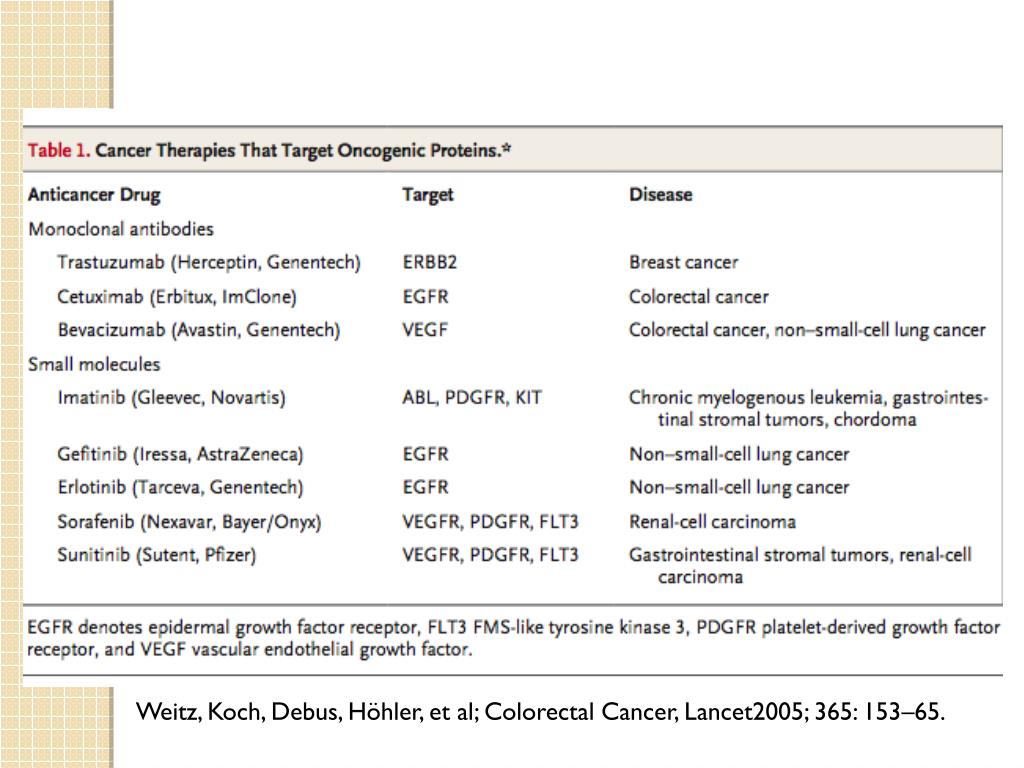Click the Table 1 title heading
The height and width of the screenshot is (768, 1024).
tap(269, 151)
